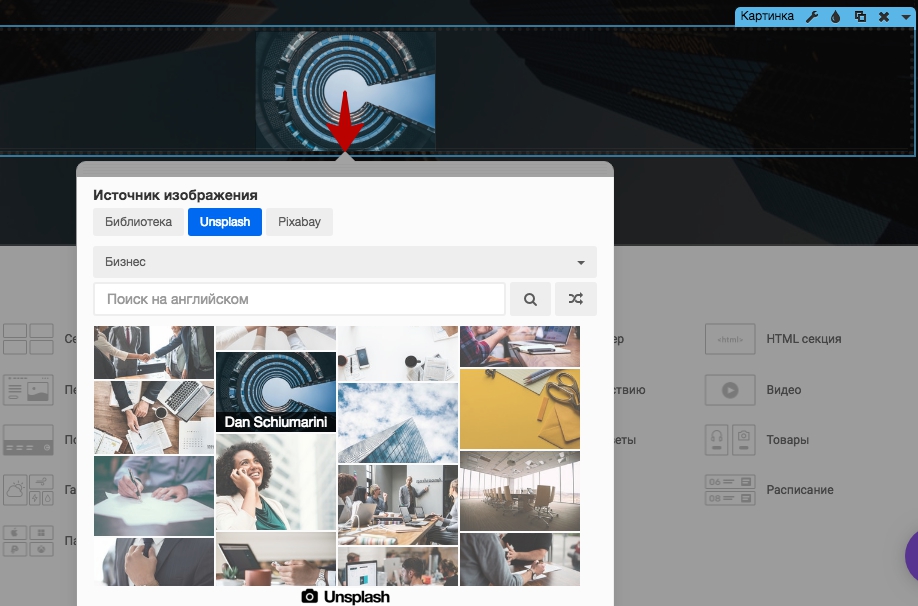This screenshot has height=606, width=918.
Task: Click the shuffle random images button
Action: 576,299
